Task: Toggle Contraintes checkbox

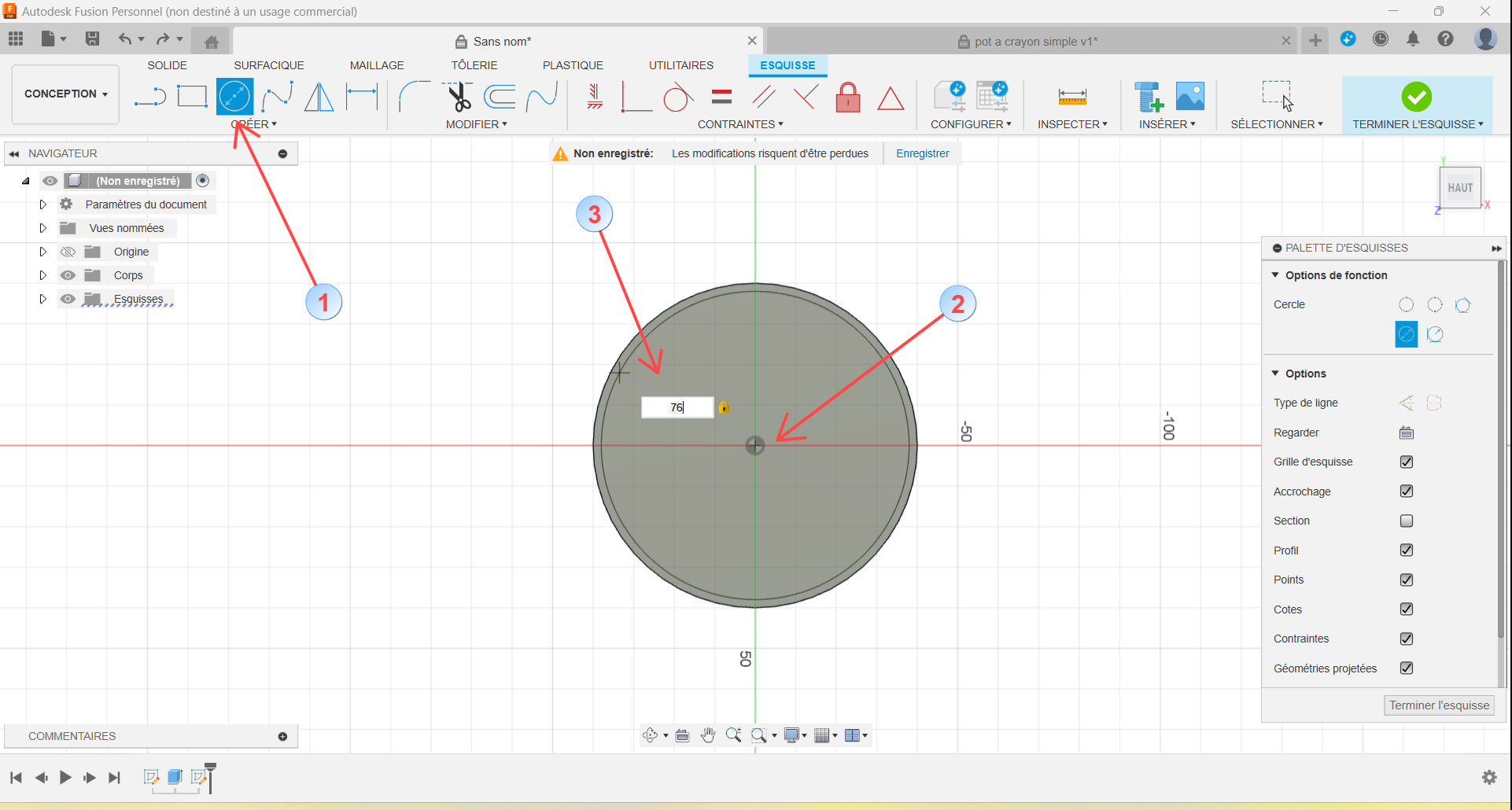Action: (1407, 639)
